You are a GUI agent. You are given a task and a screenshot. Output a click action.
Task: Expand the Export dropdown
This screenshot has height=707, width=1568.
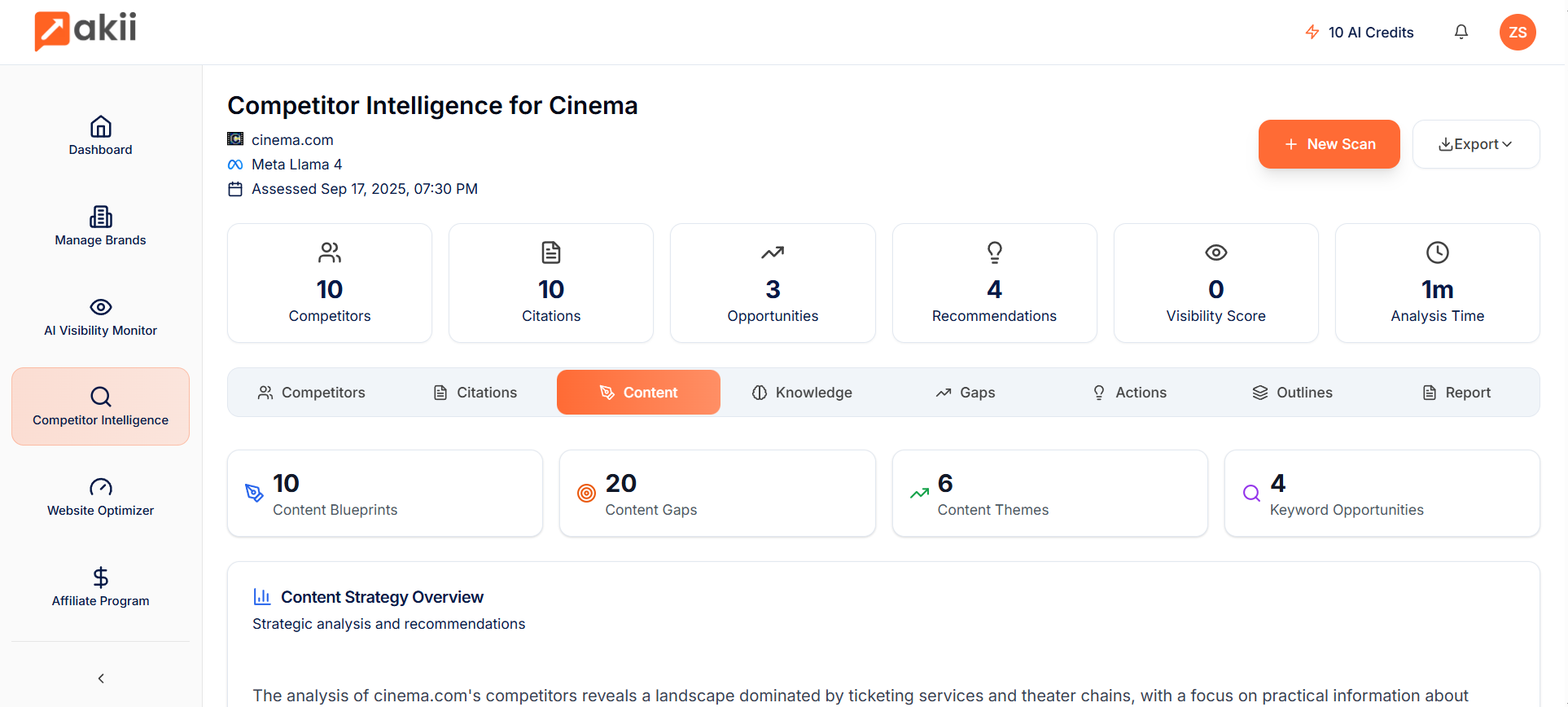[x=1475, y=144]
